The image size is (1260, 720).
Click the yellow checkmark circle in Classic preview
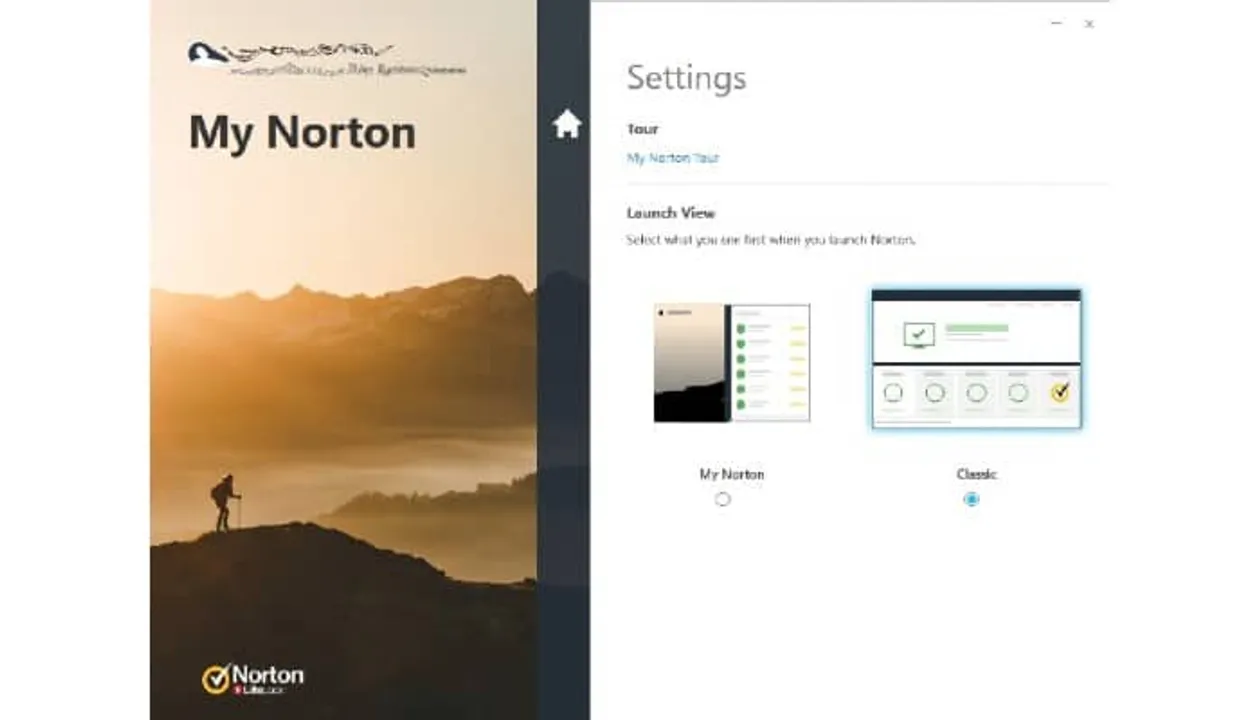pos(1060,392)
